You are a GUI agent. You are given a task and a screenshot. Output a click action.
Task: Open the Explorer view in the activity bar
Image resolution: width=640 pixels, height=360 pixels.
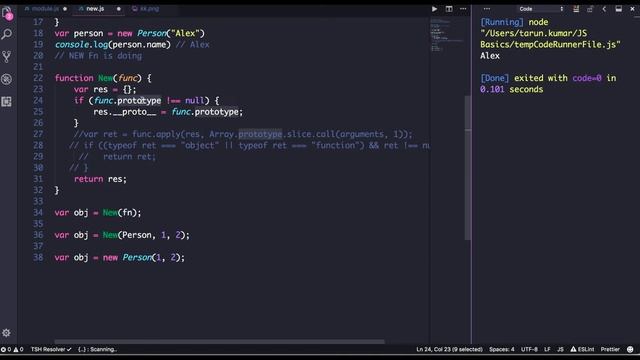(x=7, y=13)
